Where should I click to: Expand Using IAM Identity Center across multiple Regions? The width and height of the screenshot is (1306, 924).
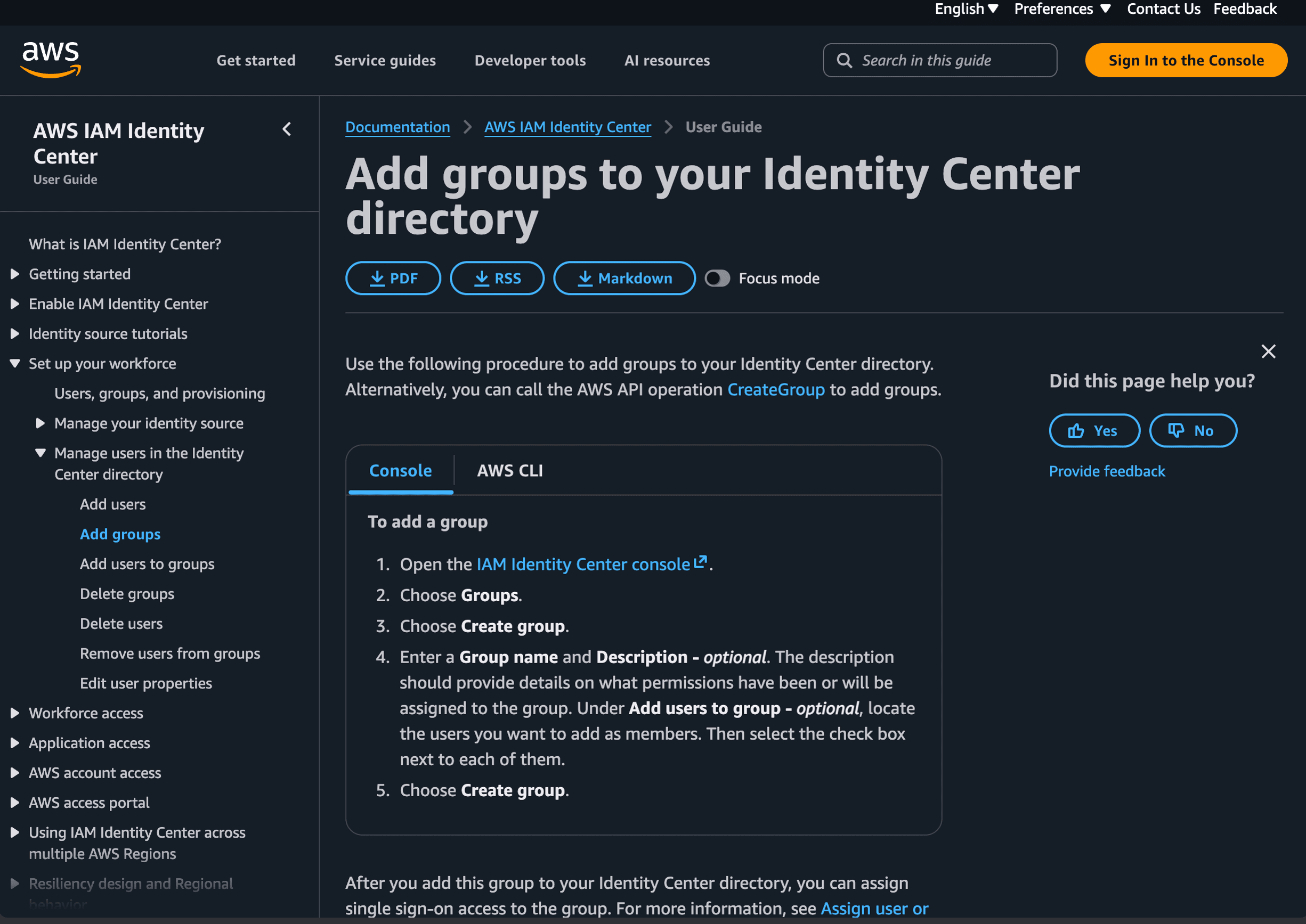tap(15, 832)
